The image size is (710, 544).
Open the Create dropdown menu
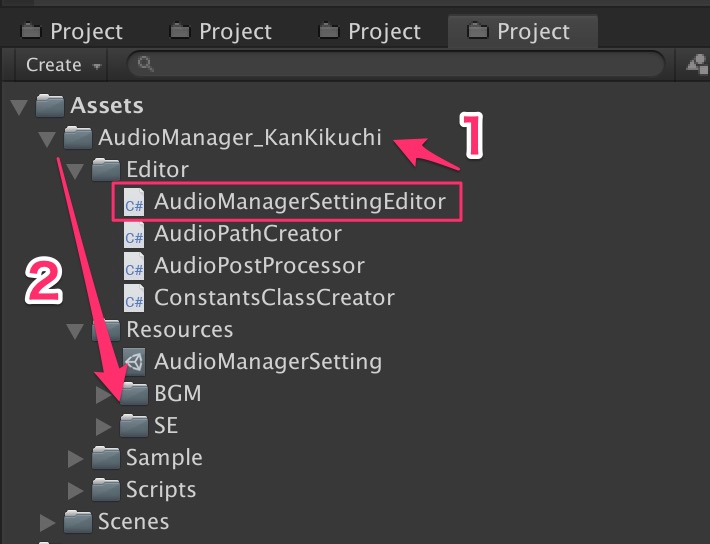[x=64, y=65]
